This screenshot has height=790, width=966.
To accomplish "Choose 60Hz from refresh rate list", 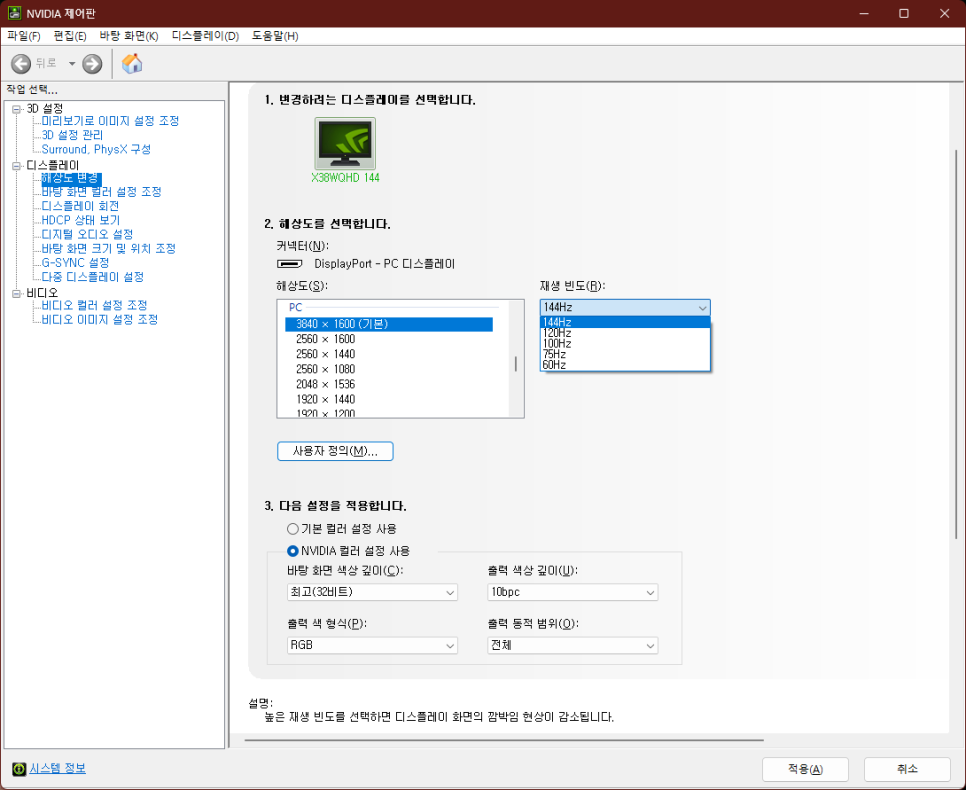I will (x=625, y=365).
